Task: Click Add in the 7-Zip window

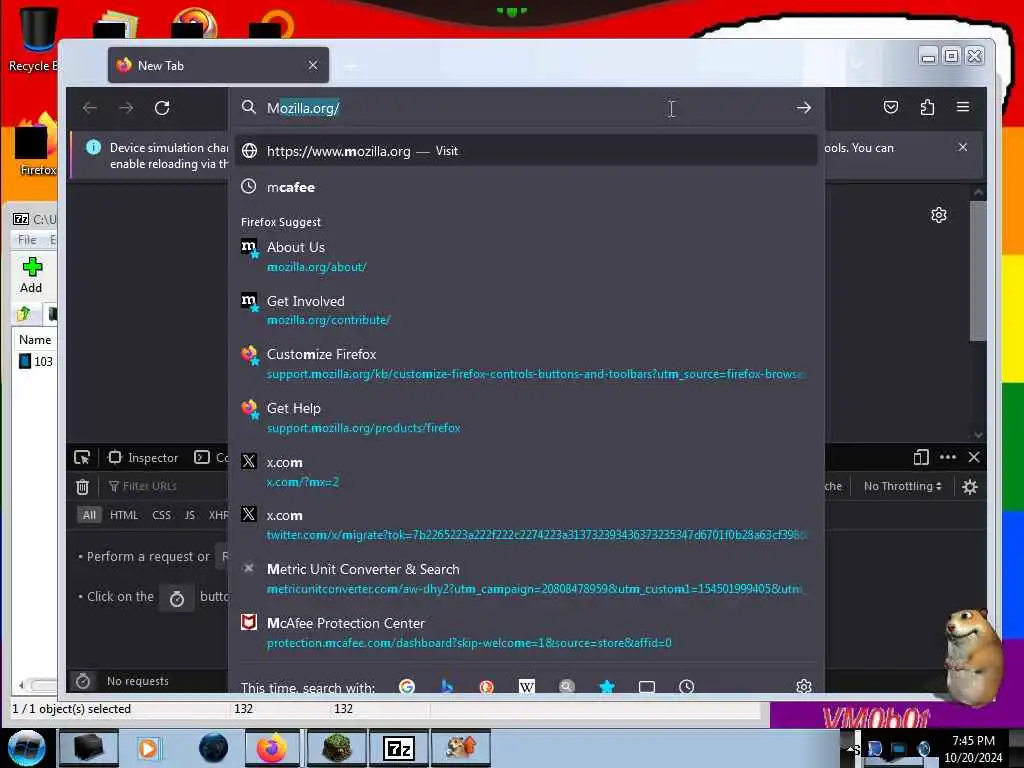Action: 31,276
